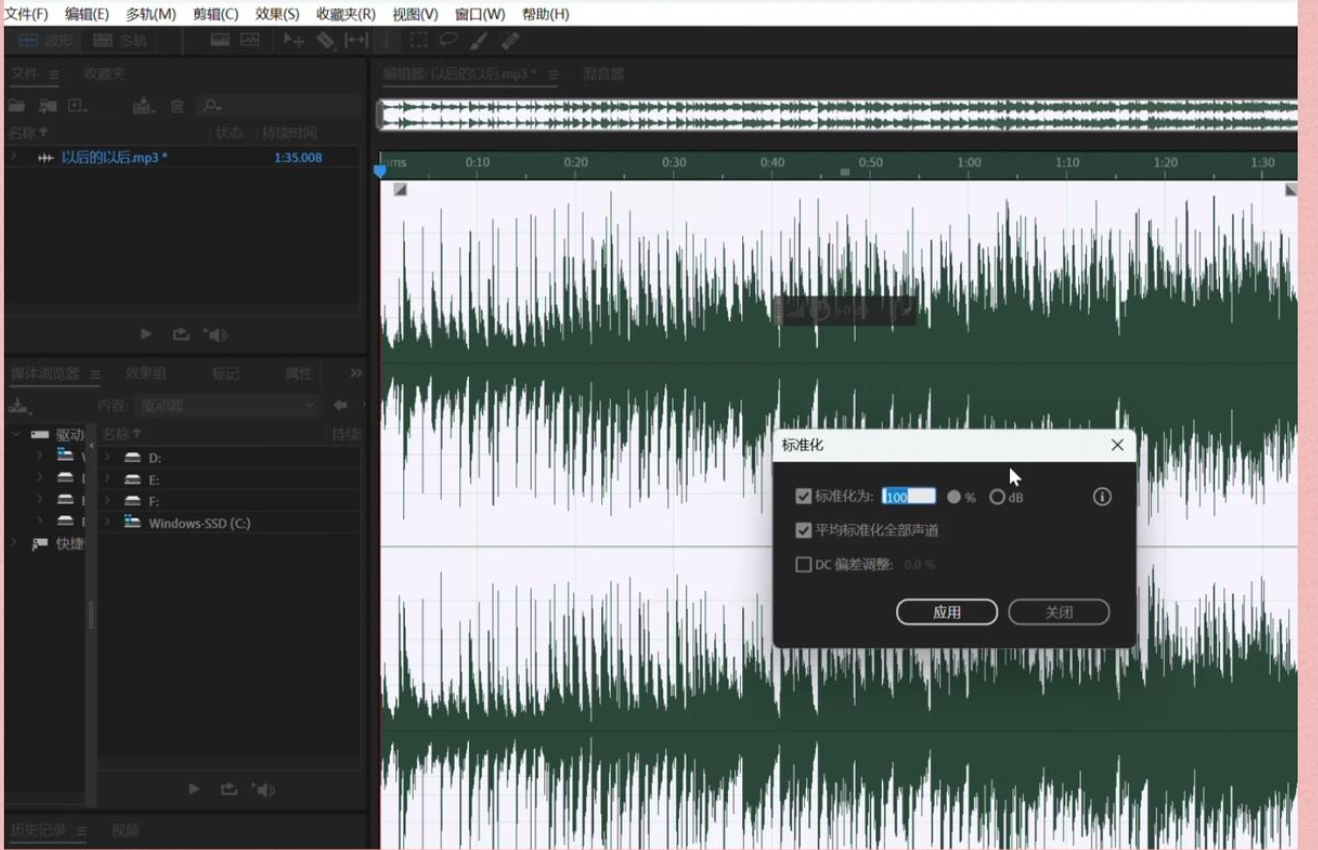Viewport: 1318px width, 850px height.
Task: Click the trash icon in Files panel
Action: click(x=177, y=106)
